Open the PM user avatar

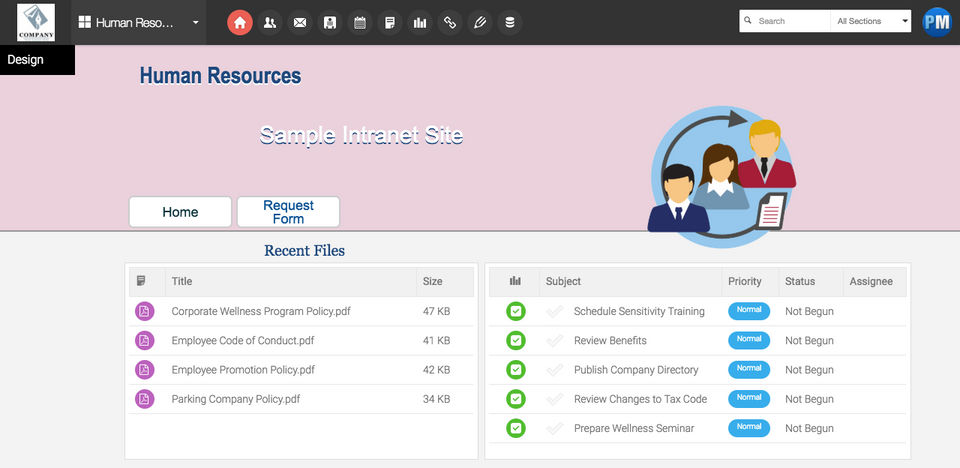[937, 22]
